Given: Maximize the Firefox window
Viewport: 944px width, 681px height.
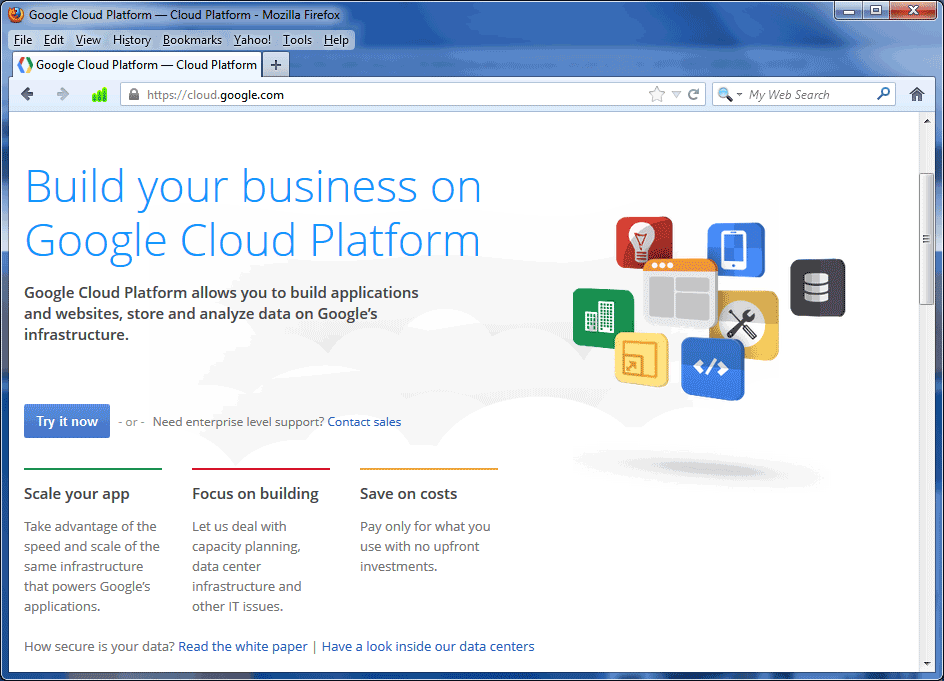Looking at the screenshot, I should coord(876,11).
